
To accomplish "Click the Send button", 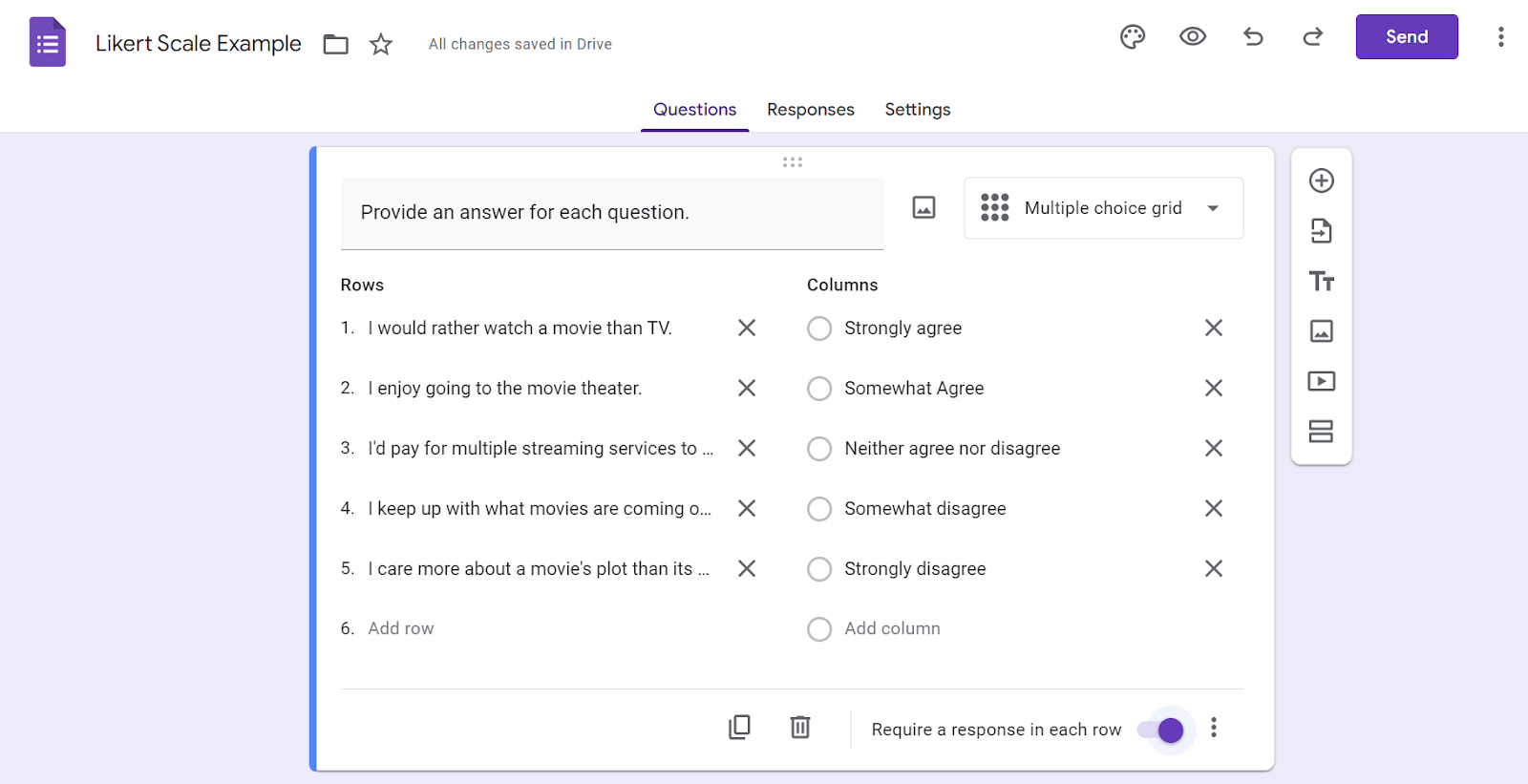I will pyautogui.click(x=1406, y=37).
